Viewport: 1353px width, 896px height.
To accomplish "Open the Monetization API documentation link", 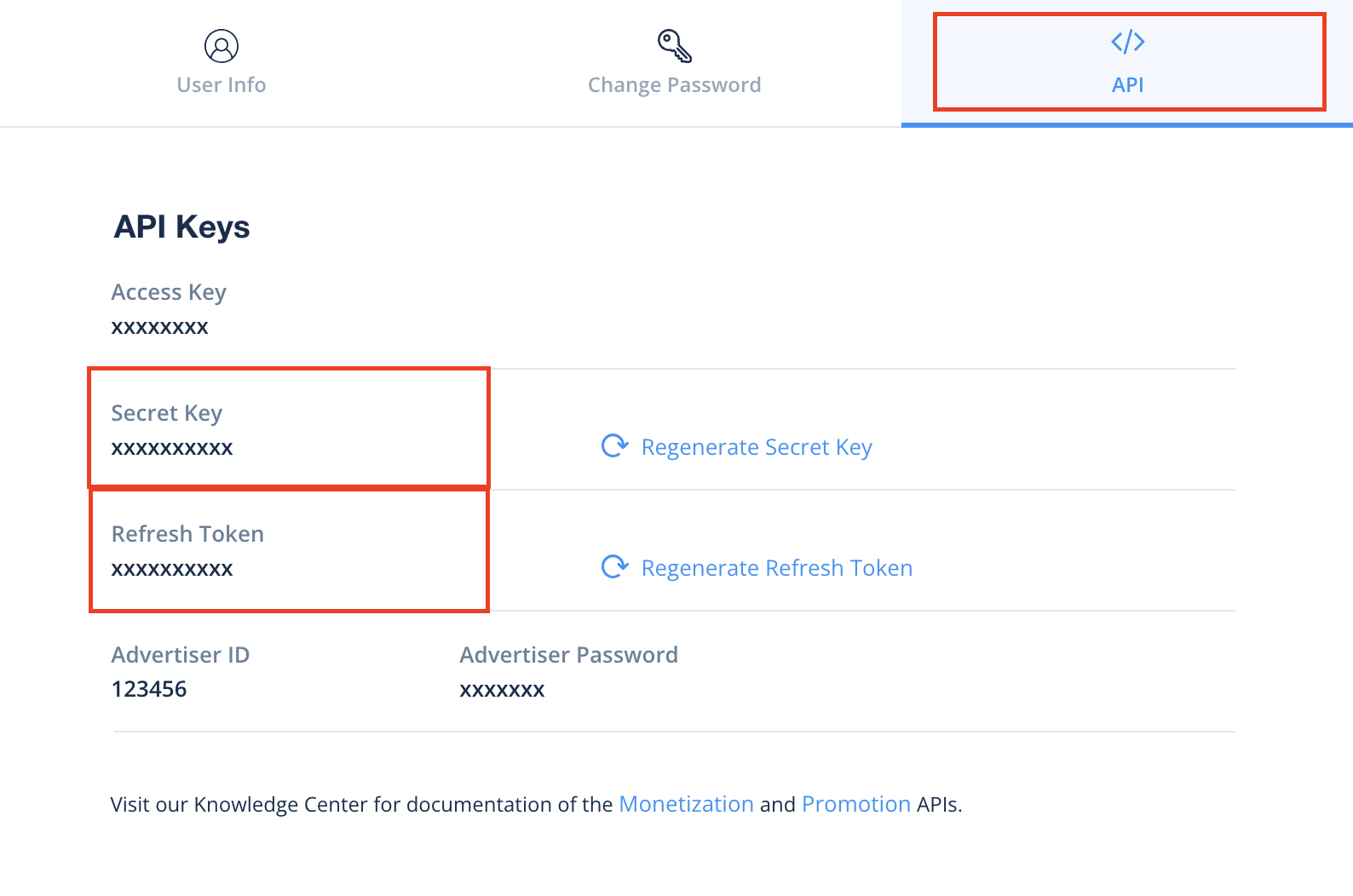I will coord(686,804).
